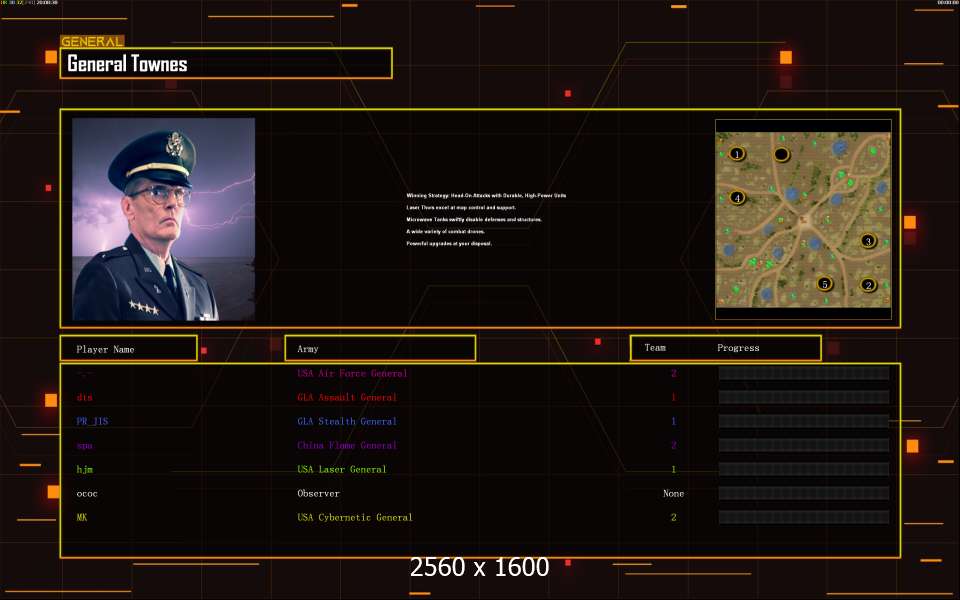Click the combat drones description line

point(445,231)
